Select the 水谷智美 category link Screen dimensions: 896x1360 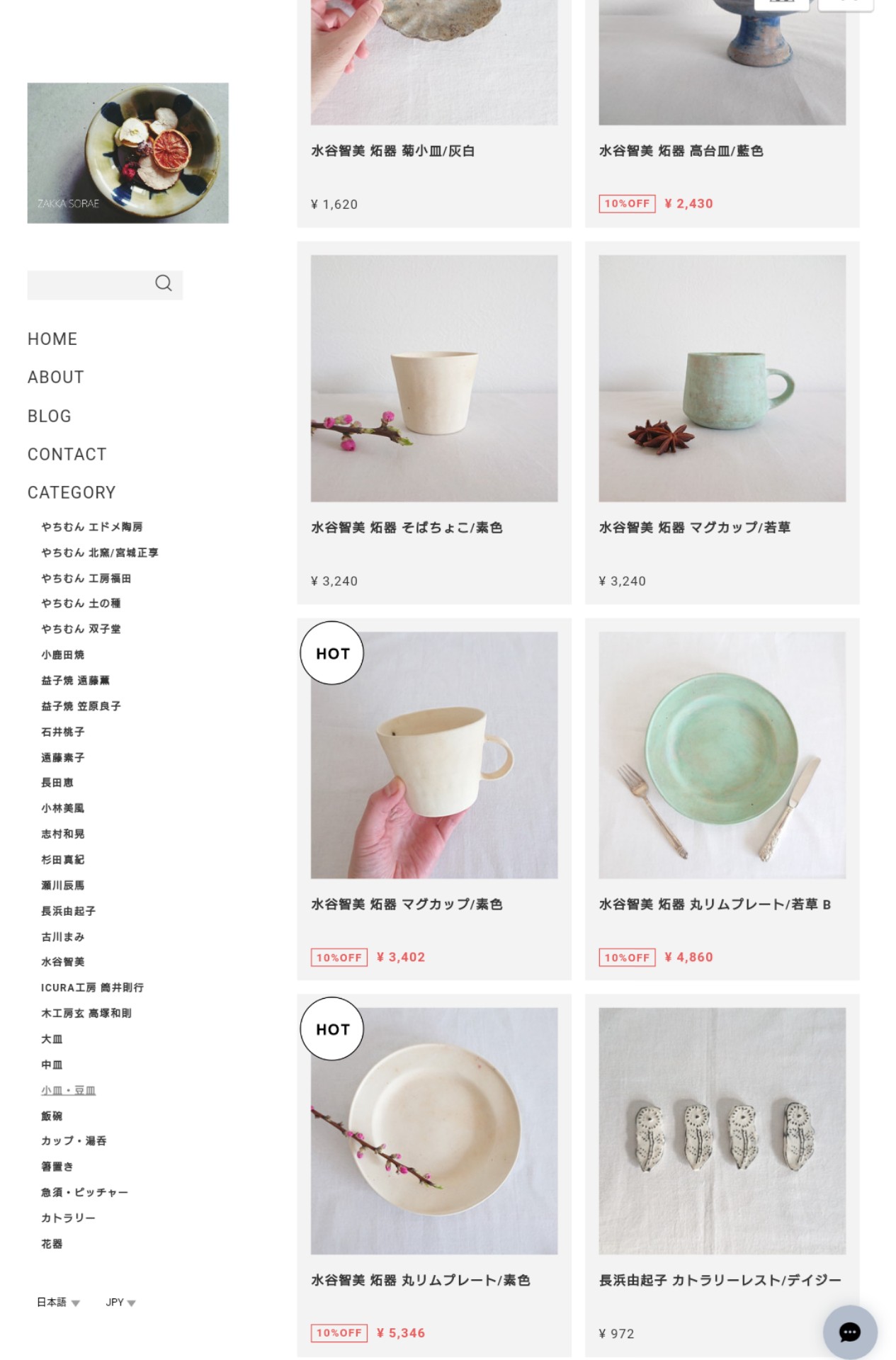coord(63,962)
